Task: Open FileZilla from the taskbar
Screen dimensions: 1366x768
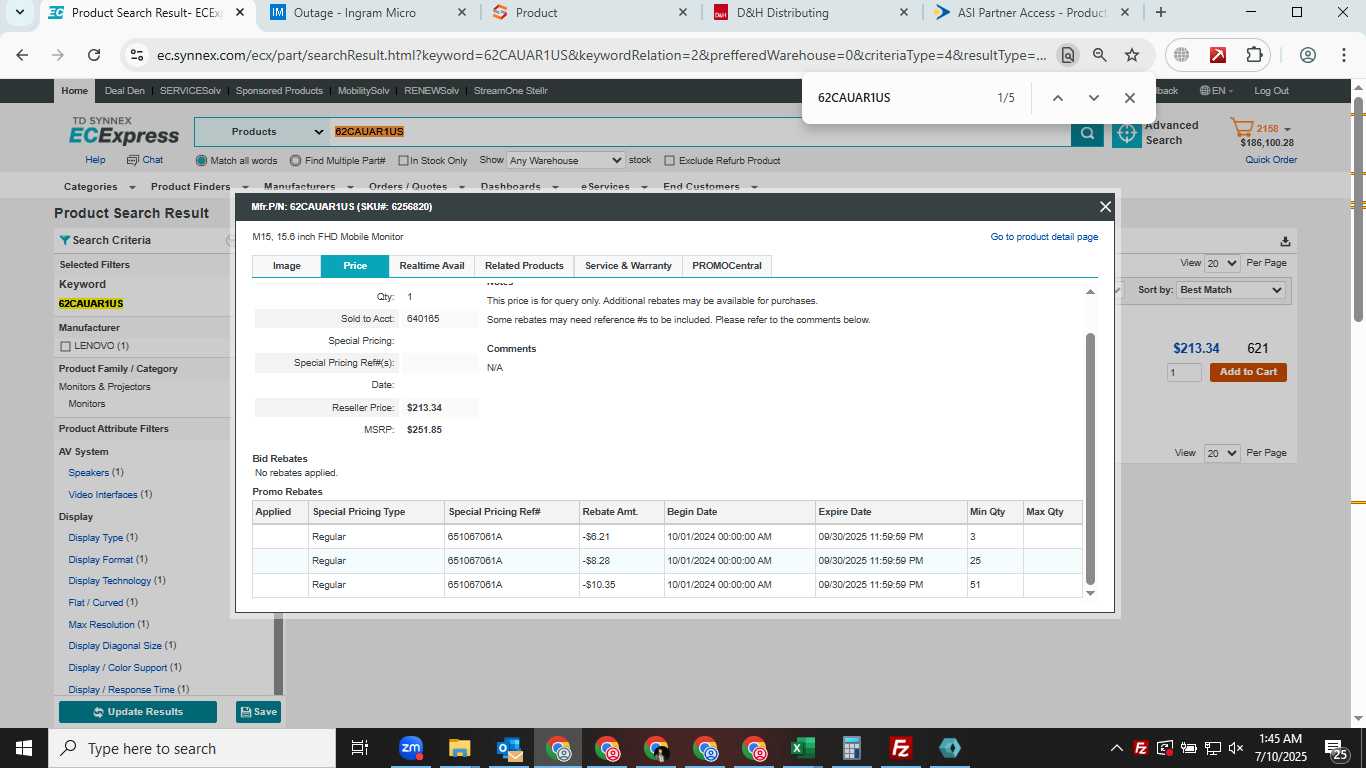Action: [901, 748]
